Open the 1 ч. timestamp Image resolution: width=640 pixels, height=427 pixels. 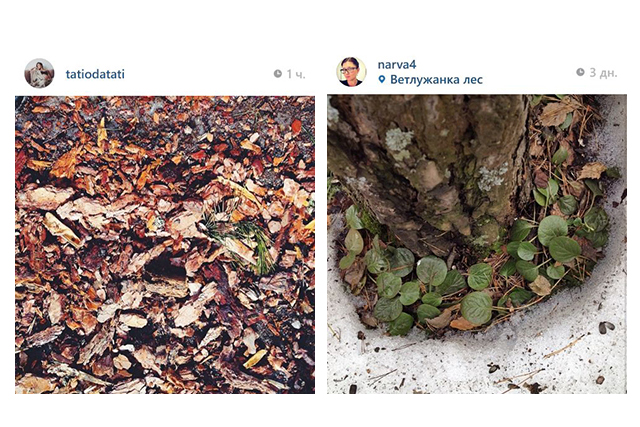296,74
